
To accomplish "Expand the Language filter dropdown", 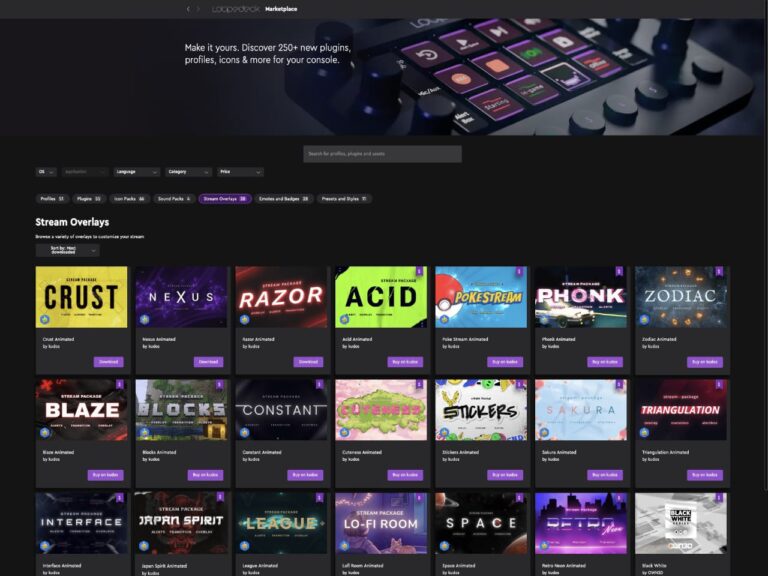I will point(136,172).
